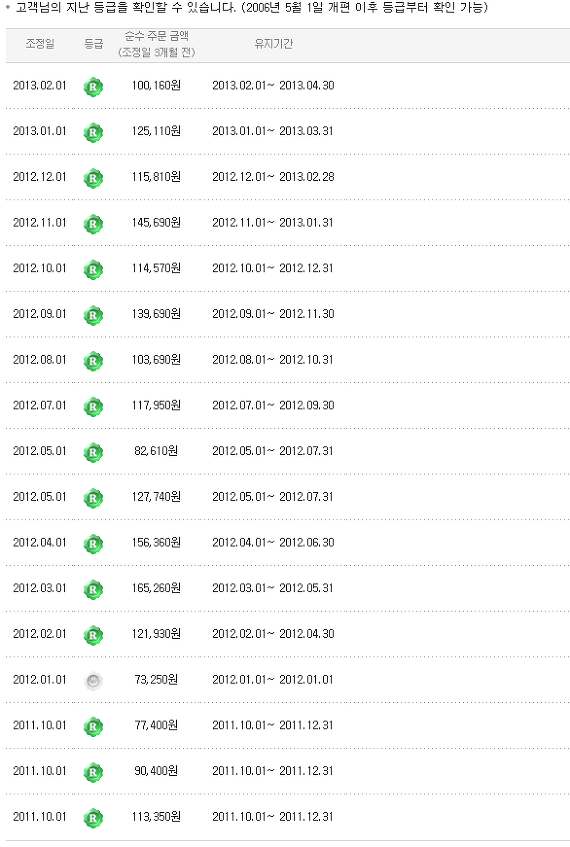Click the green R grade icon for 2013.02.01
Screen dimensions: 570x847
click(93, 86)
